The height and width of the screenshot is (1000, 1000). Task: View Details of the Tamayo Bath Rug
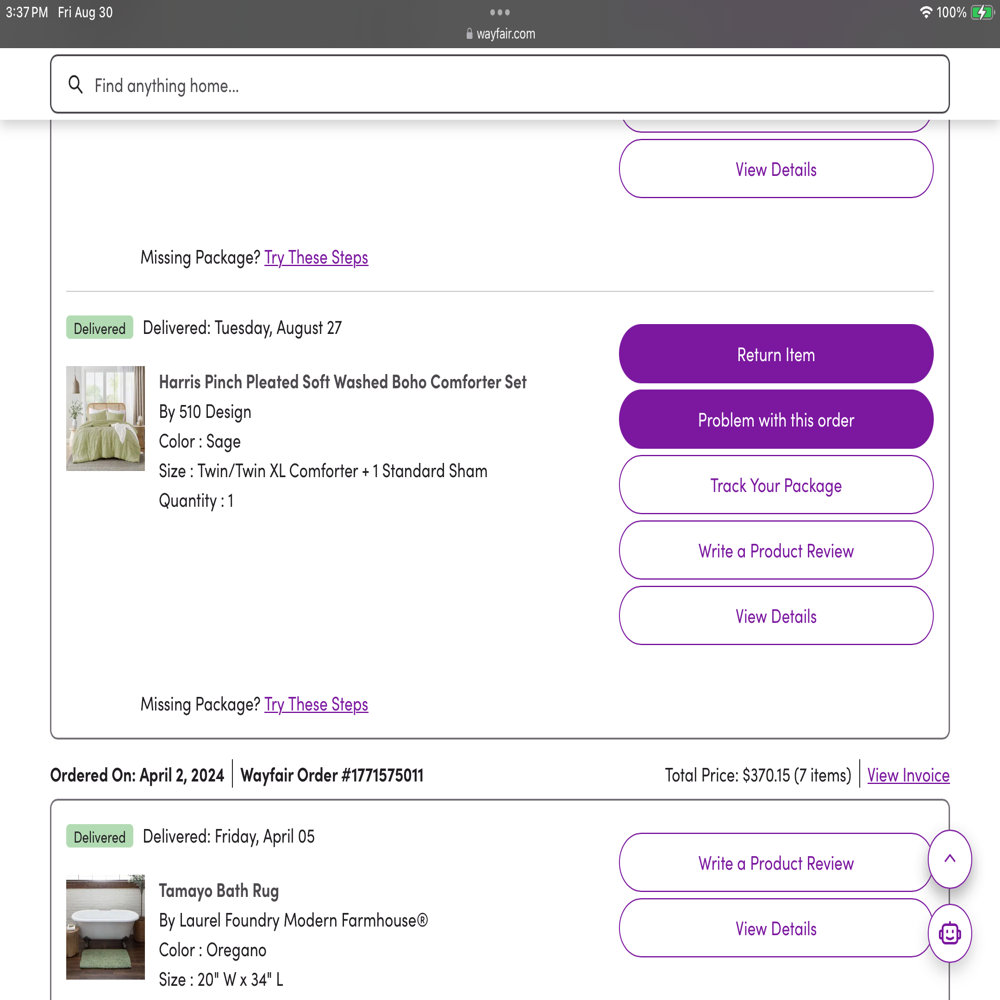[776, 929]
